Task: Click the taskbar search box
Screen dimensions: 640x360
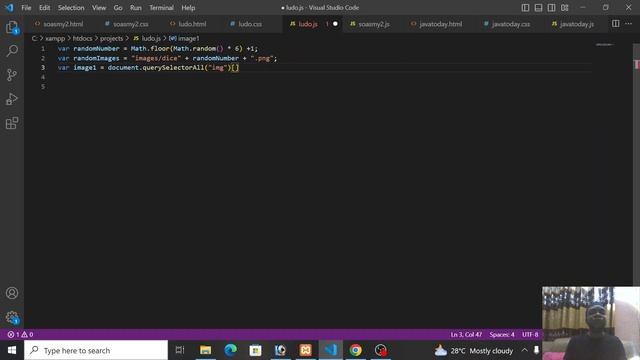Action: [x=96, y=350]
